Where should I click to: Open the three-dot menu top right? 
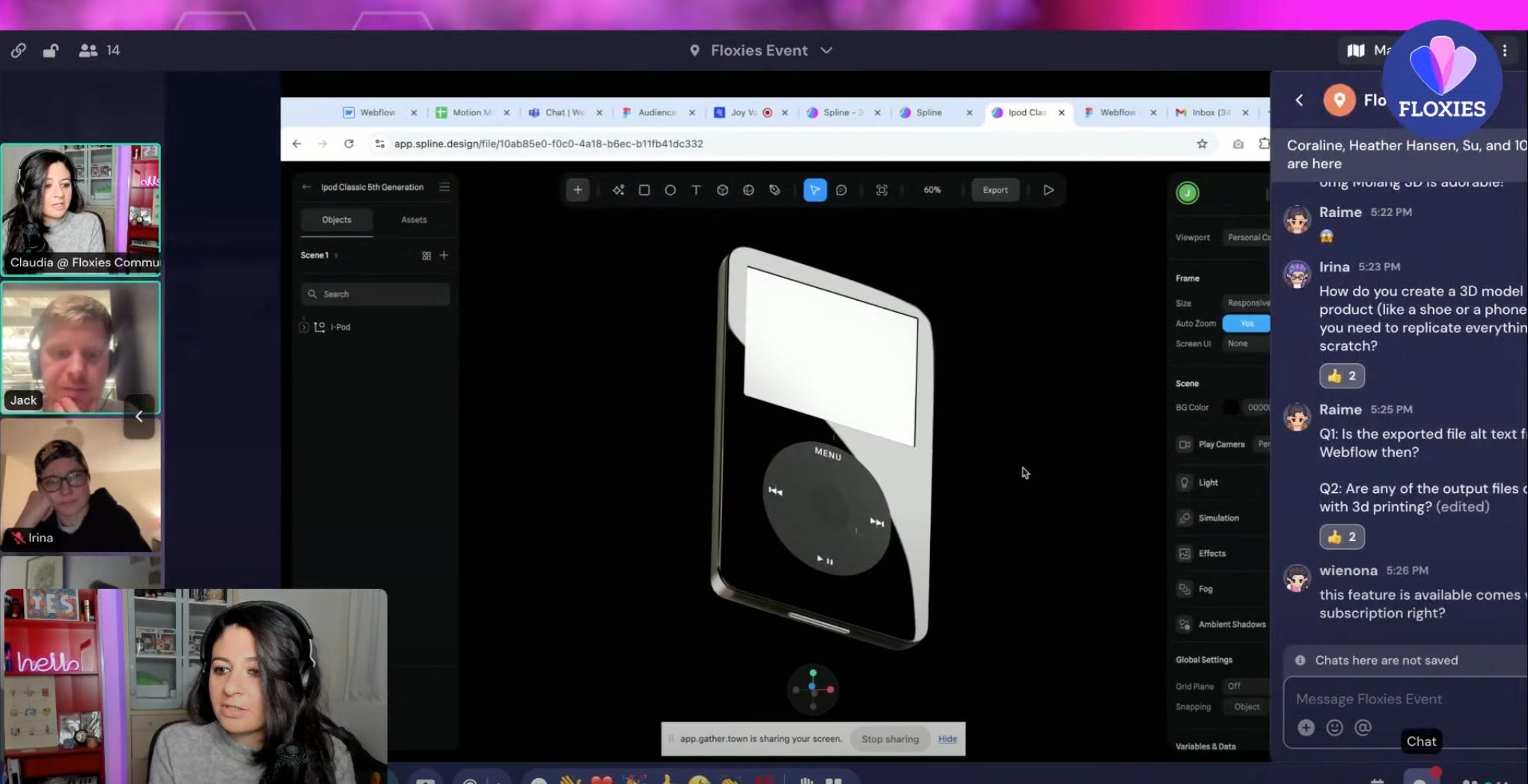[x=1505, y=50]
